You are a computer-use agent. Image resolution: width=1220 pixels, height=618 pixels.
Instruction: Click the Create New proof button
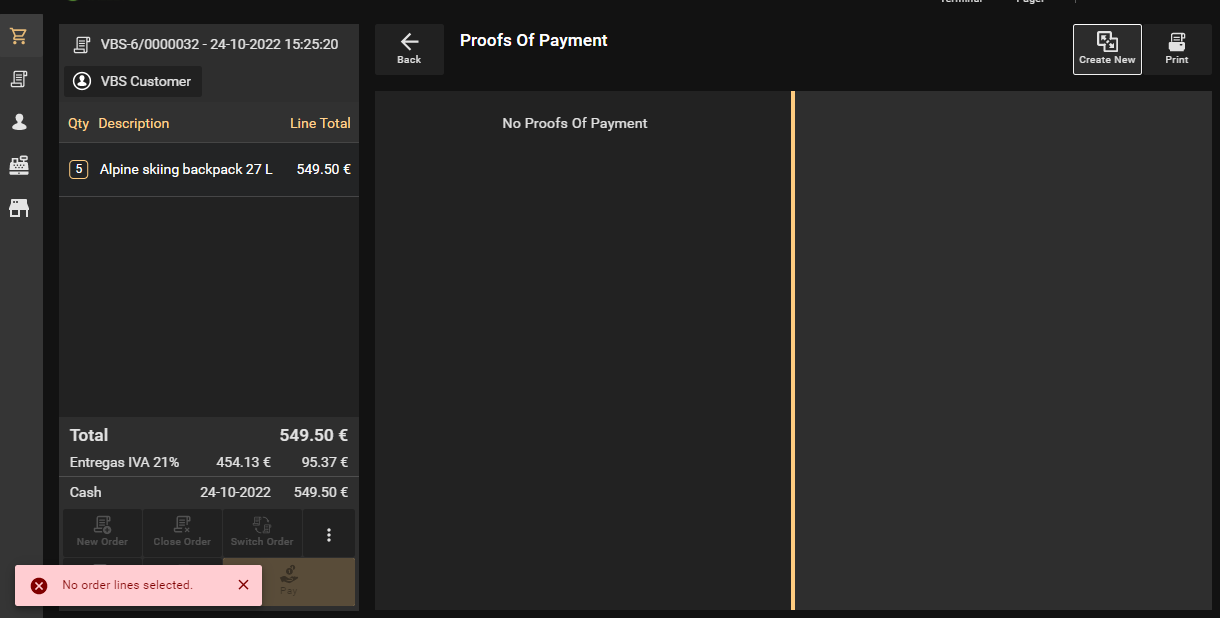(x=1107, y=49)
